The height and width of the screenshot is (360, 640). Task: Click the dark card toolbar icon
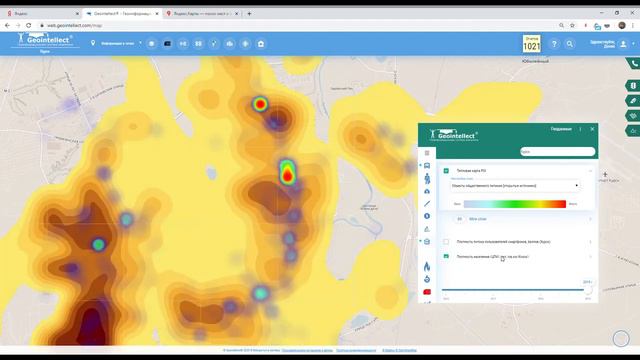click(x=167, y=44)
